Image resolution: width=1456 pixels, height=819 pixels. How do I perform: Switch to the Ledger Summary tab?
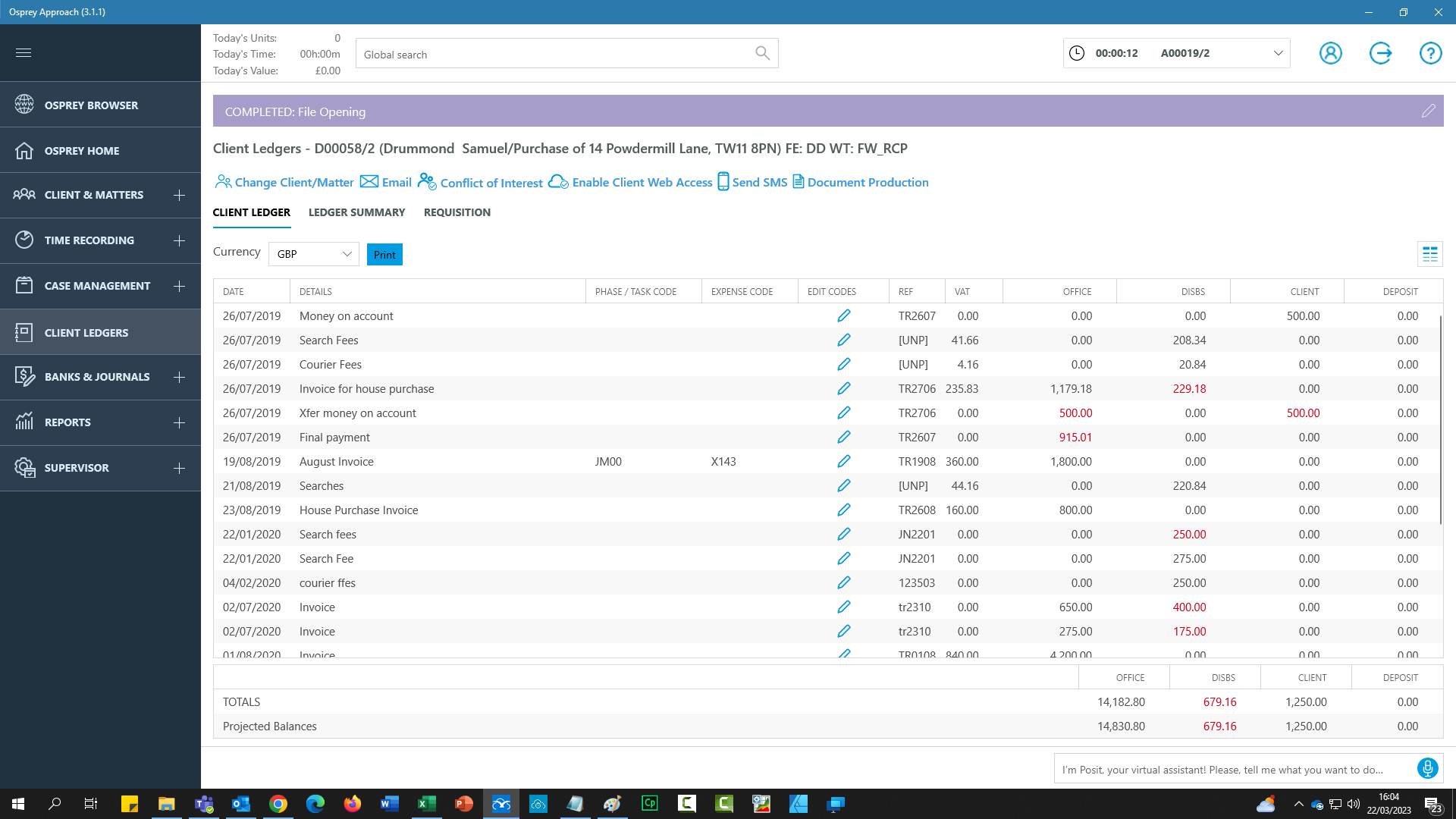tap(356, 212)
